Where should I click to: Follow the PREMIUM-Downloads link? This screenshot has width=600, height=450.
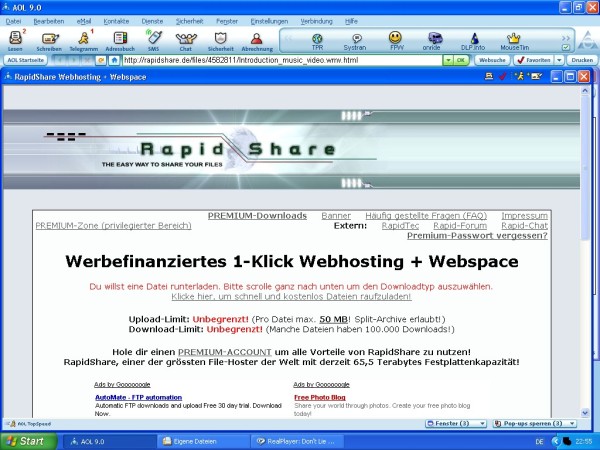pos(257,216)
